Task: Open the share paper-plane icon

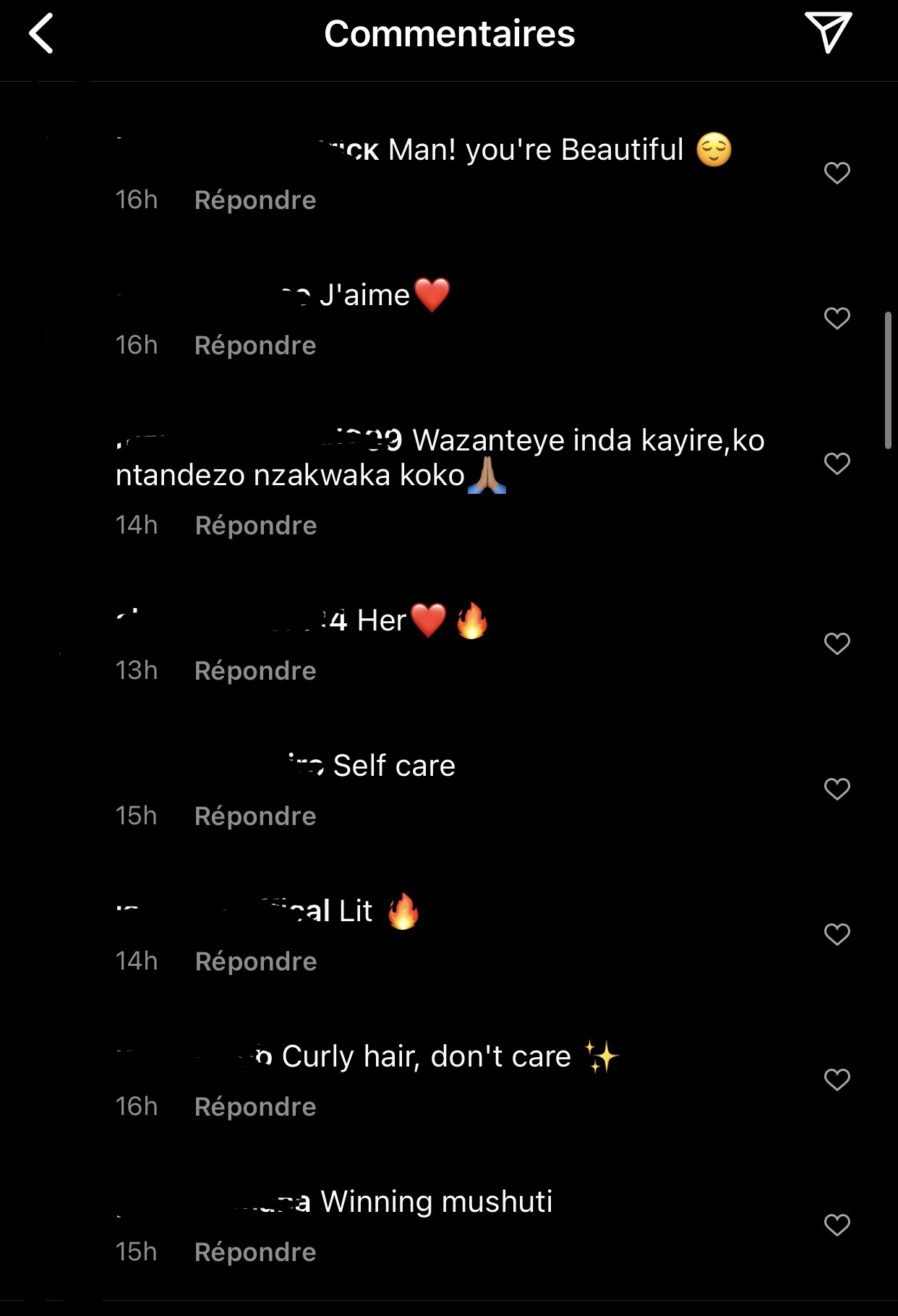Action: tap(829, 33)
